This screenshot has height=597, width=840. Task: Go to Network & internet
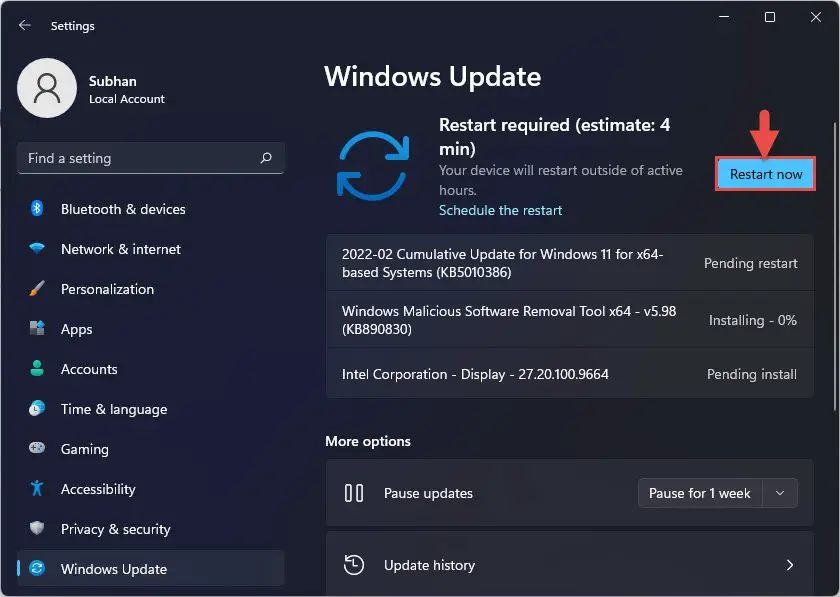click(x=151, y=249)
